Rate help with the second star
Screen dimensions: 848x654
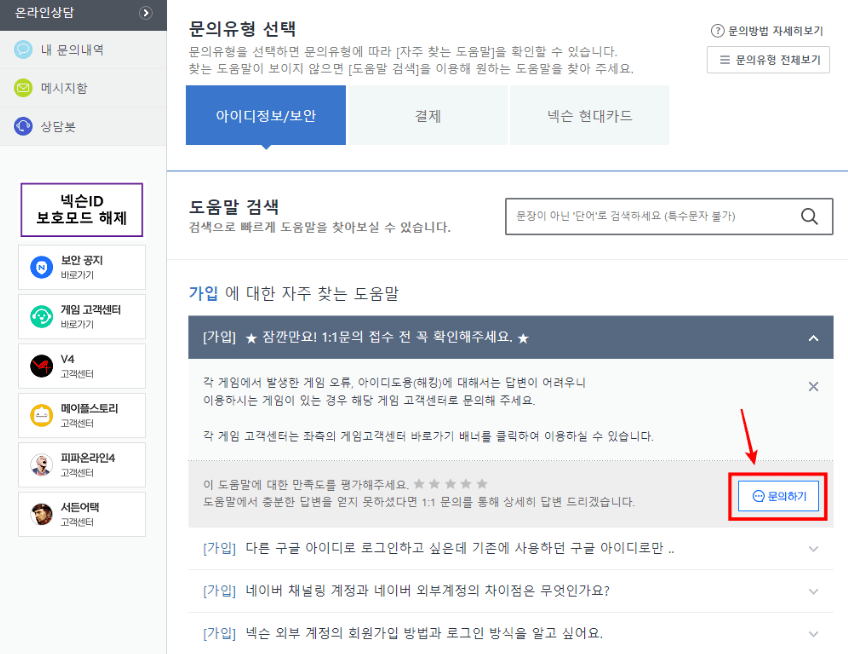tap(434, 484)
